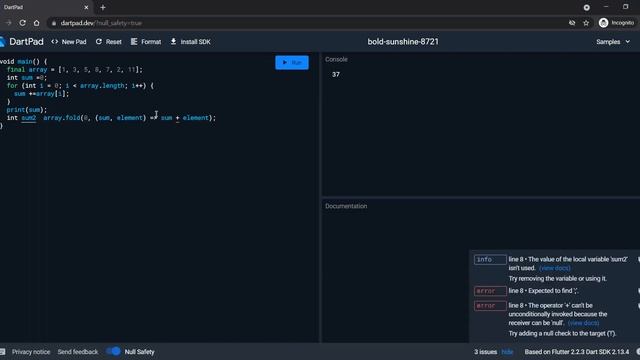Click the Documentation panel header
The height and width of the screenshot is (360, 640).
(x=346, y=206)
